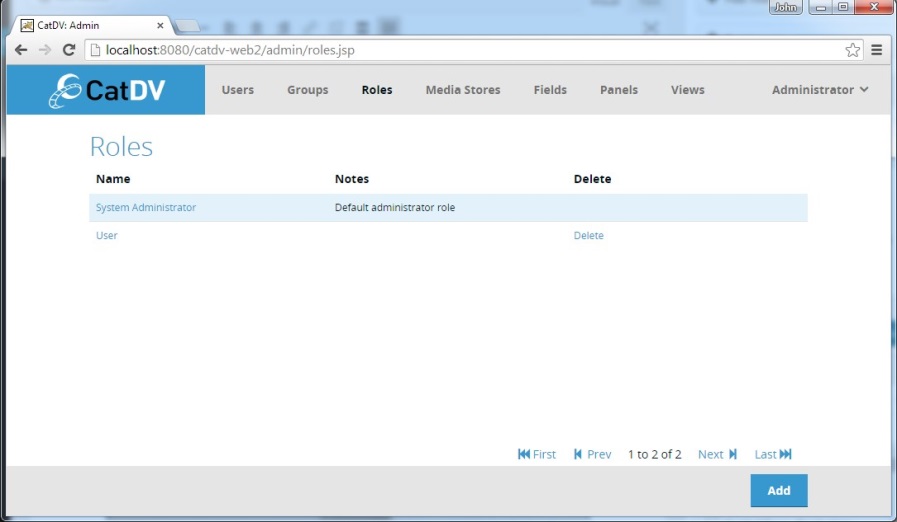
Task: Click the Roles page heading
Action: click(x=121, y=147)
